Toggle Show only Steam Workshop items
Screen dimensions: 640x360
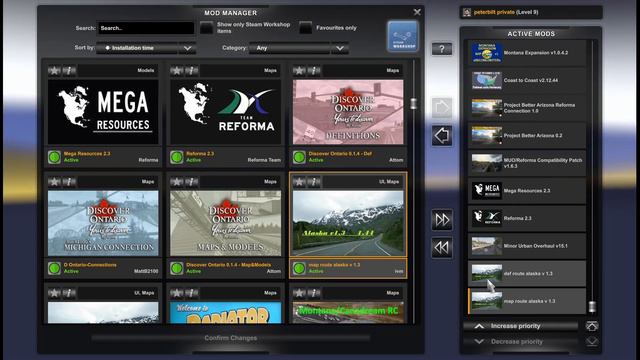point(207,28)
